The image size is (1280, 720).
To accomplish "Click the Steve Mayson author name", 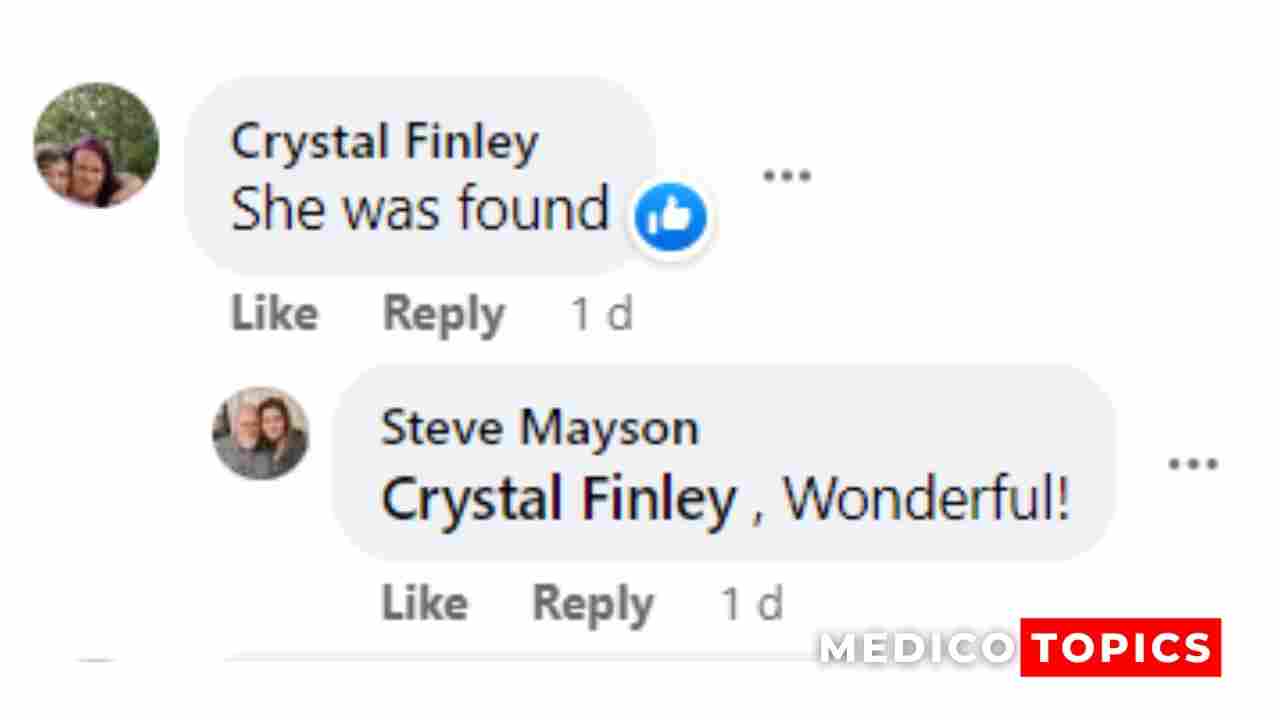I will pyautogui.click(x=540, y=428).
